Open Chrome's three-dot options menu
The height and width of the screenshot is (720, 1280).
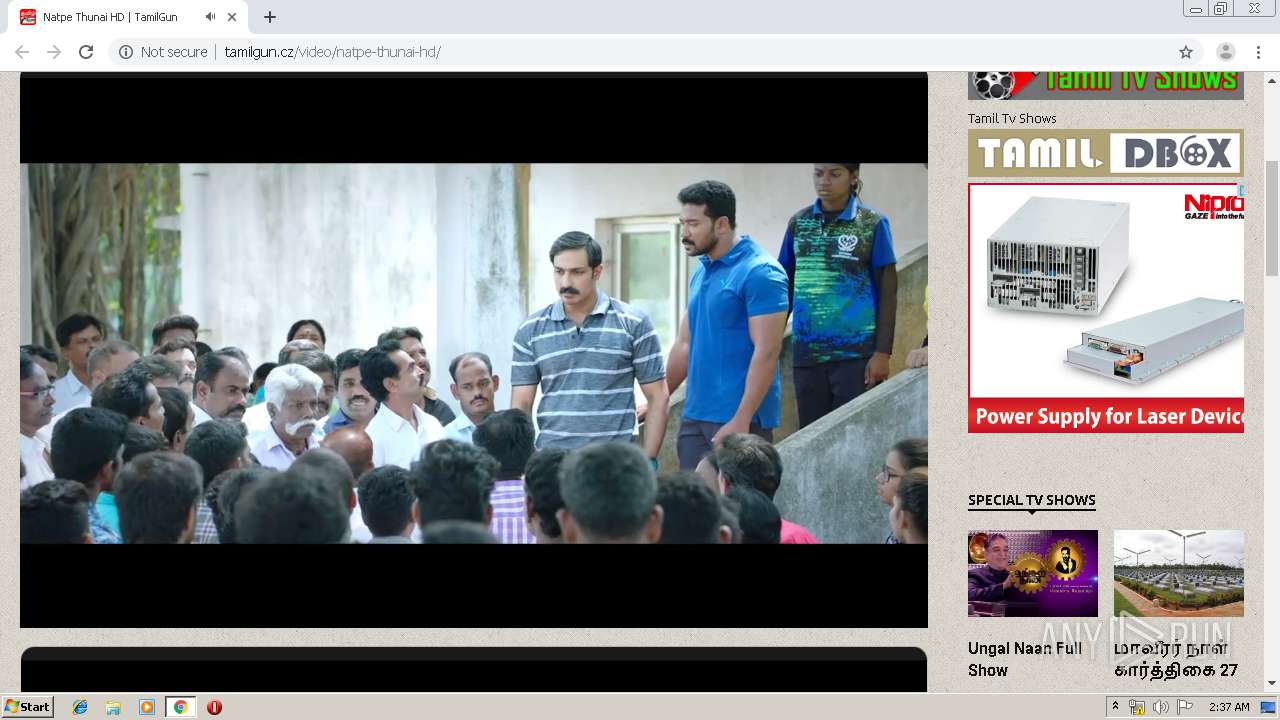tap(1258, 52)
